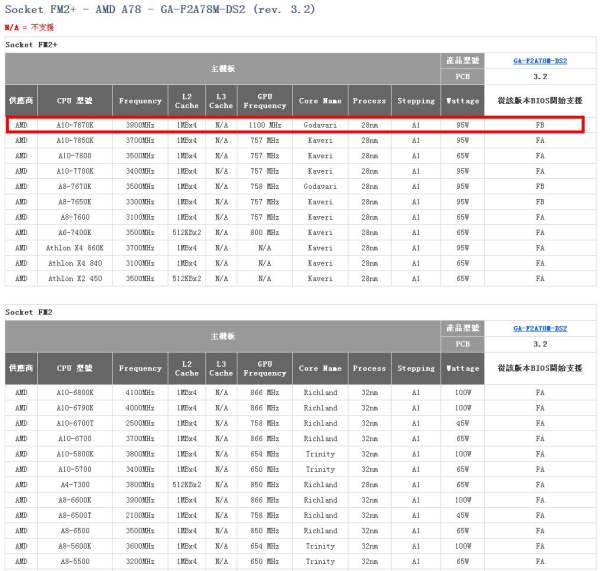Click the 1100 MHz GPU frequency cell
This screenshot has height=571, width=600.
tap(265, 126)
